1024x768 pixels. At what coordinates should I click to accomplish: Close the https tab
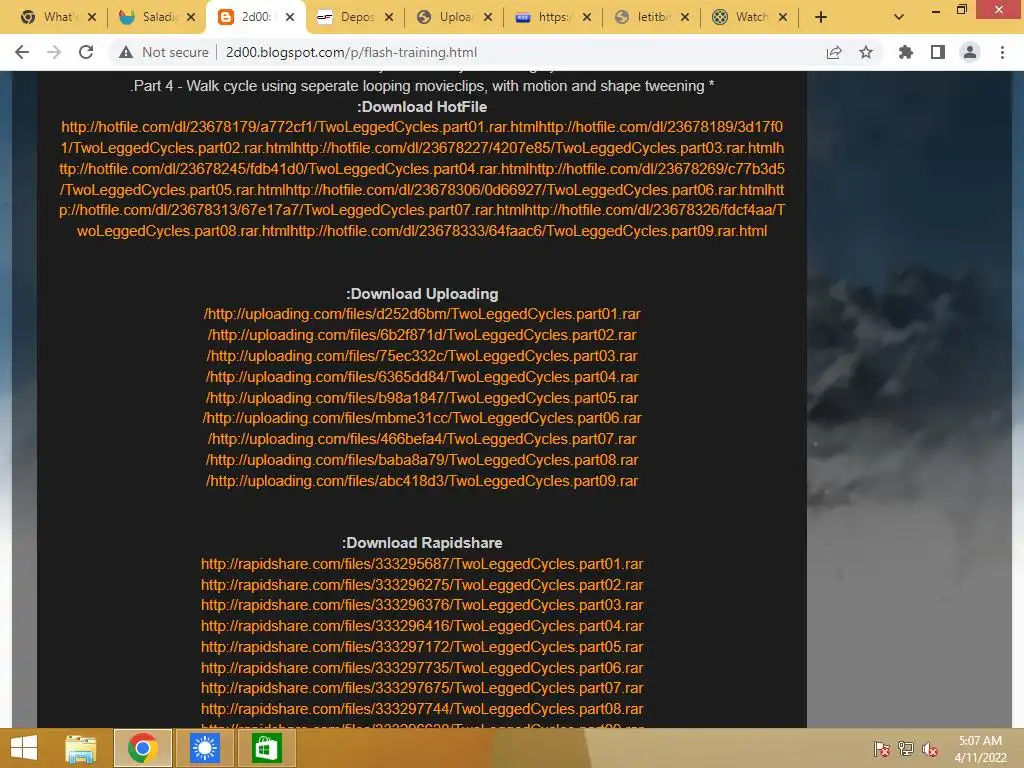point(586,18)
